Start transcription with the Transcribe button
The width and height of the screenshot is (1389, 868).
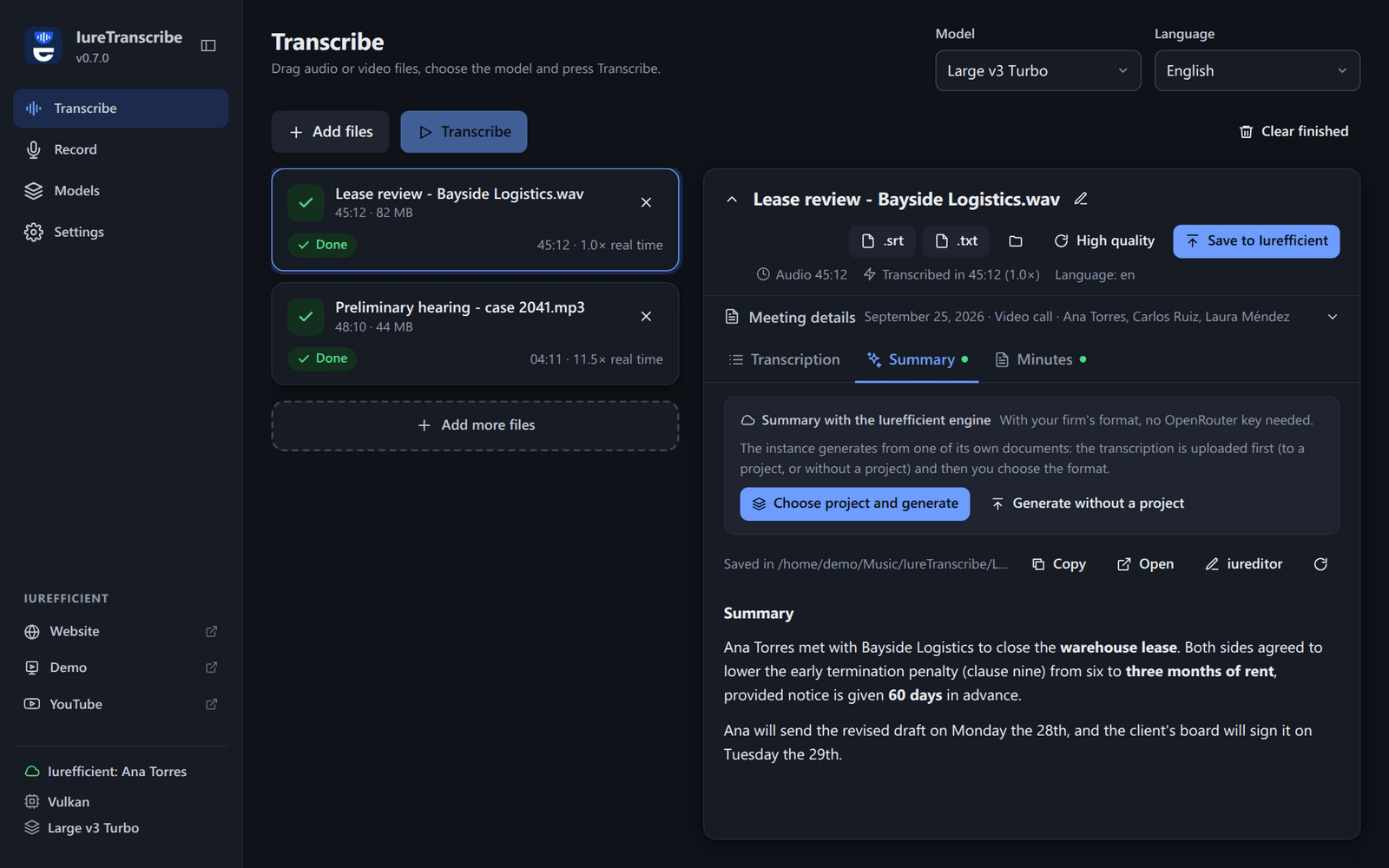point(464,132)
